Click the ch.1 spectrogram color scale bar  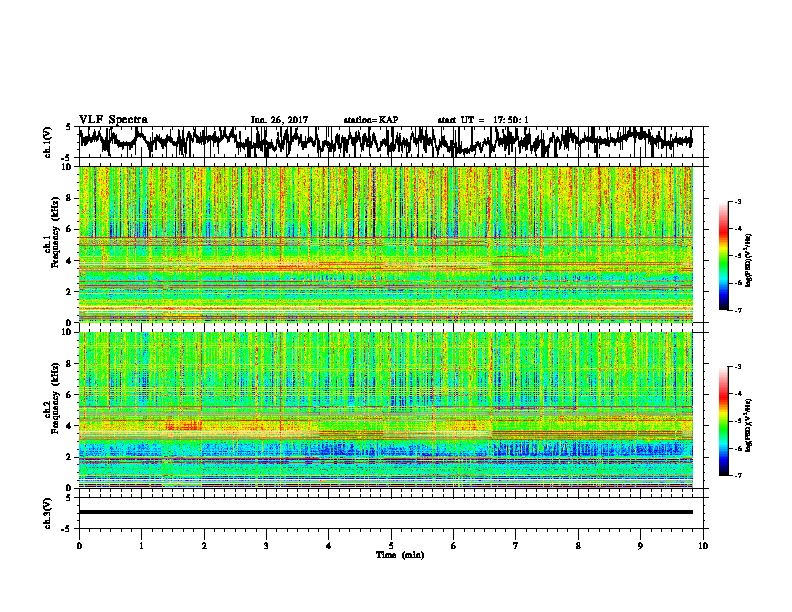[x=723, y=255]
